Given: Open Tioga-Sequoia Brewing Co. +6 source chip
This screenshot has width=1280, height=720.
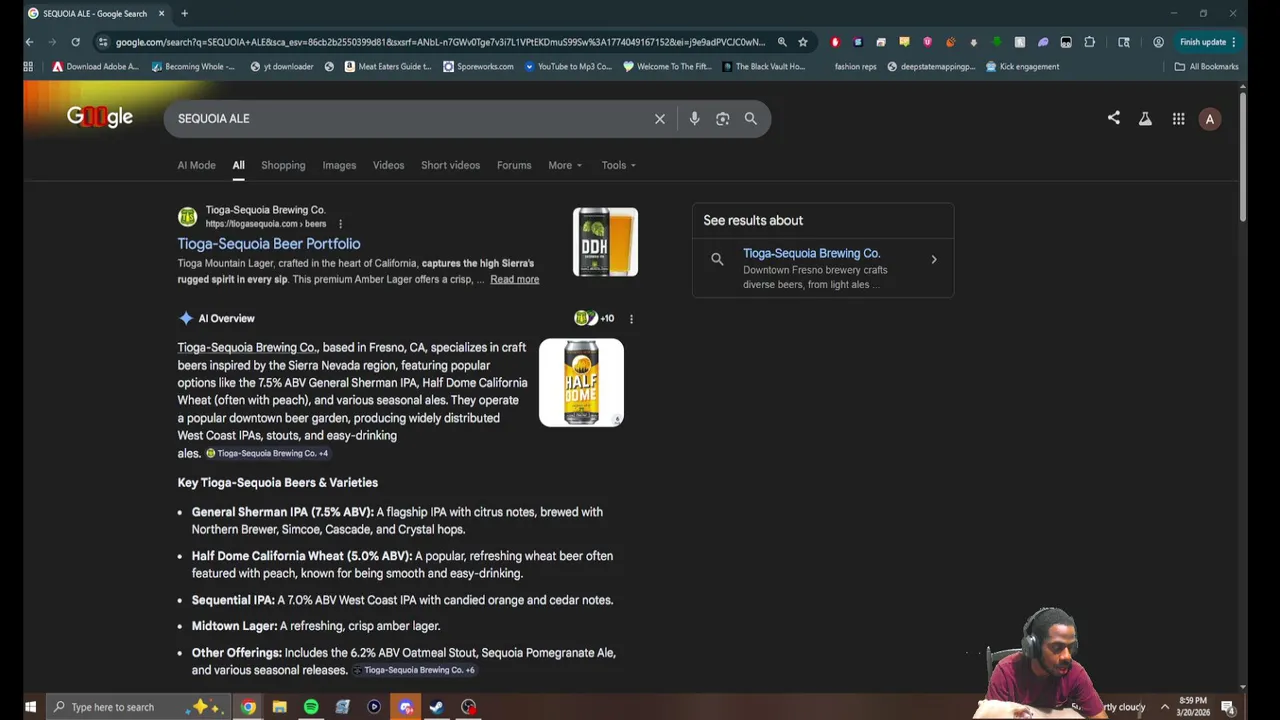Looking at the screenshot, I should point(414,670).
